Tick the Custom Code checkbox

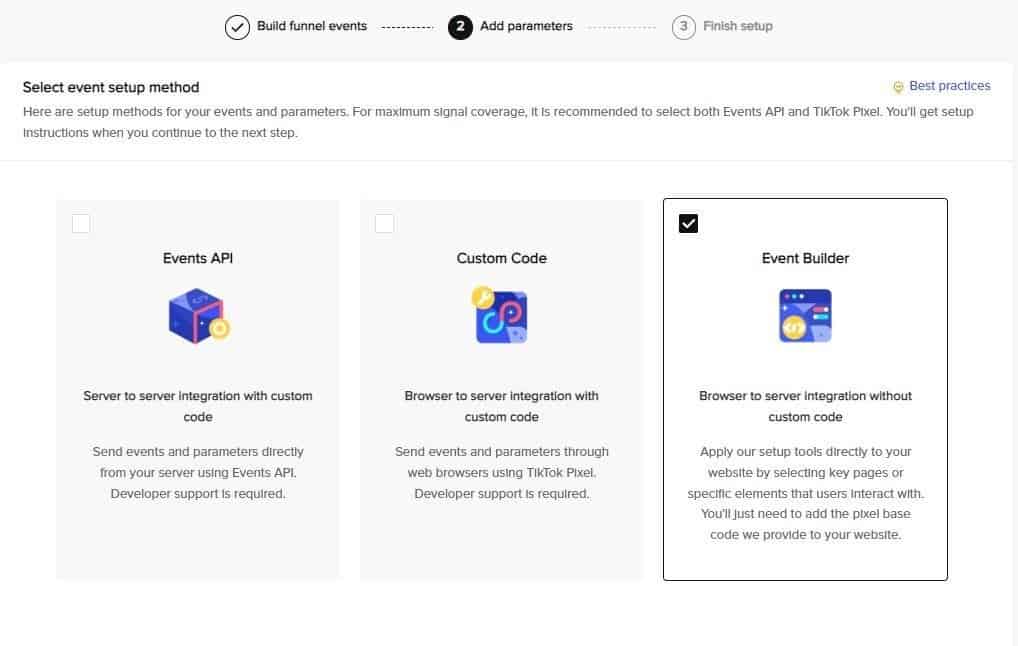click(x=384, y=224)
